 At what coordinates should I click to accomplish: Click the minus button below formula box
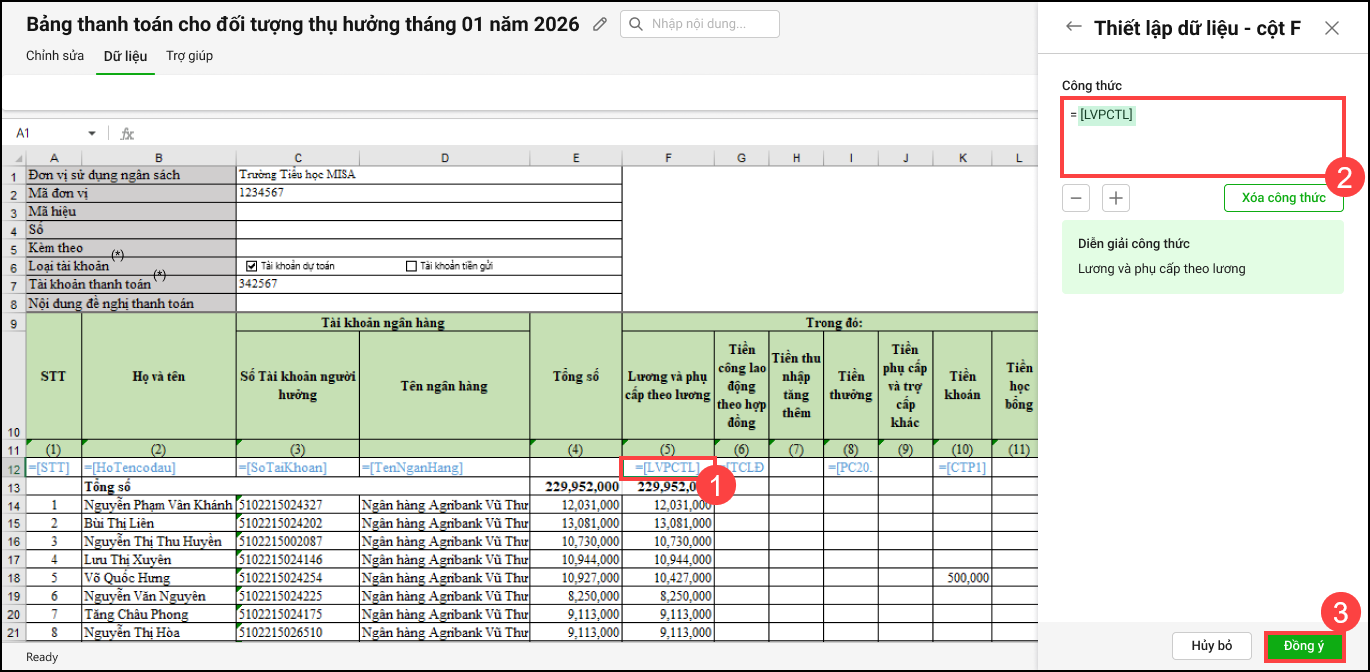click(1076, 198)
